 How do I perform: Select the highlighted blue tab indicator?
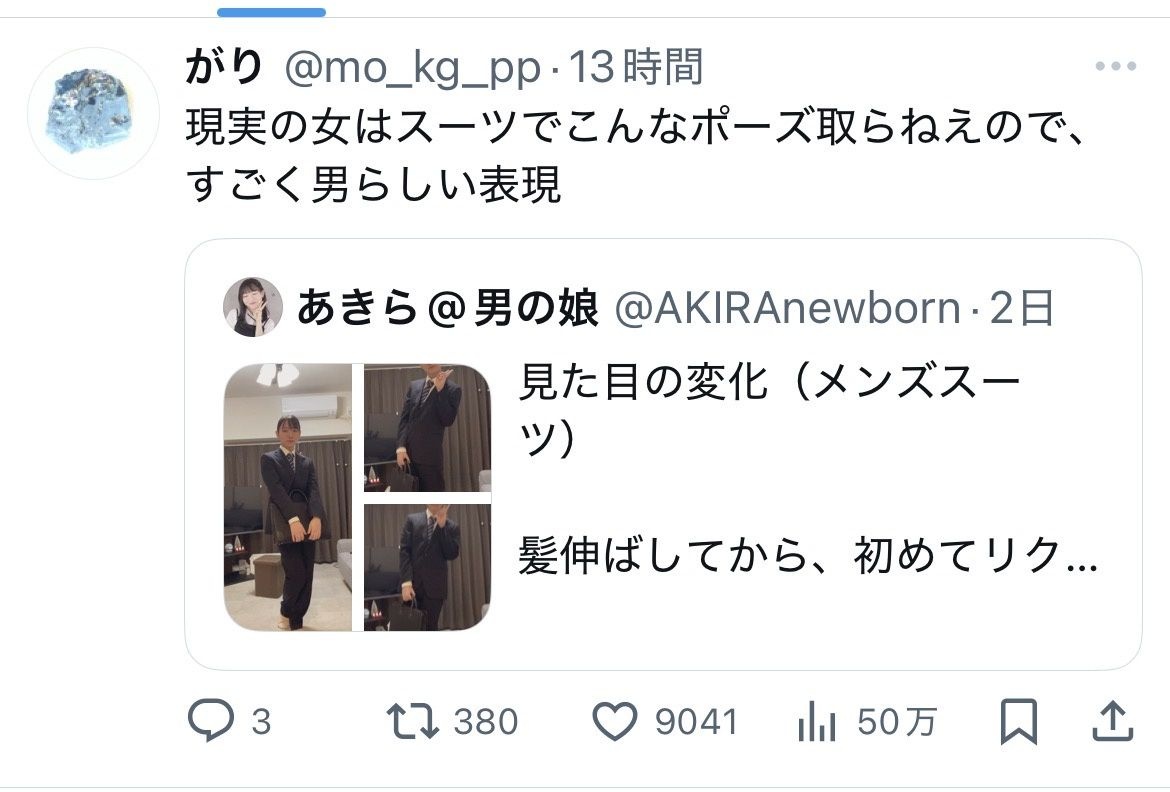click(x=272, y=12)
